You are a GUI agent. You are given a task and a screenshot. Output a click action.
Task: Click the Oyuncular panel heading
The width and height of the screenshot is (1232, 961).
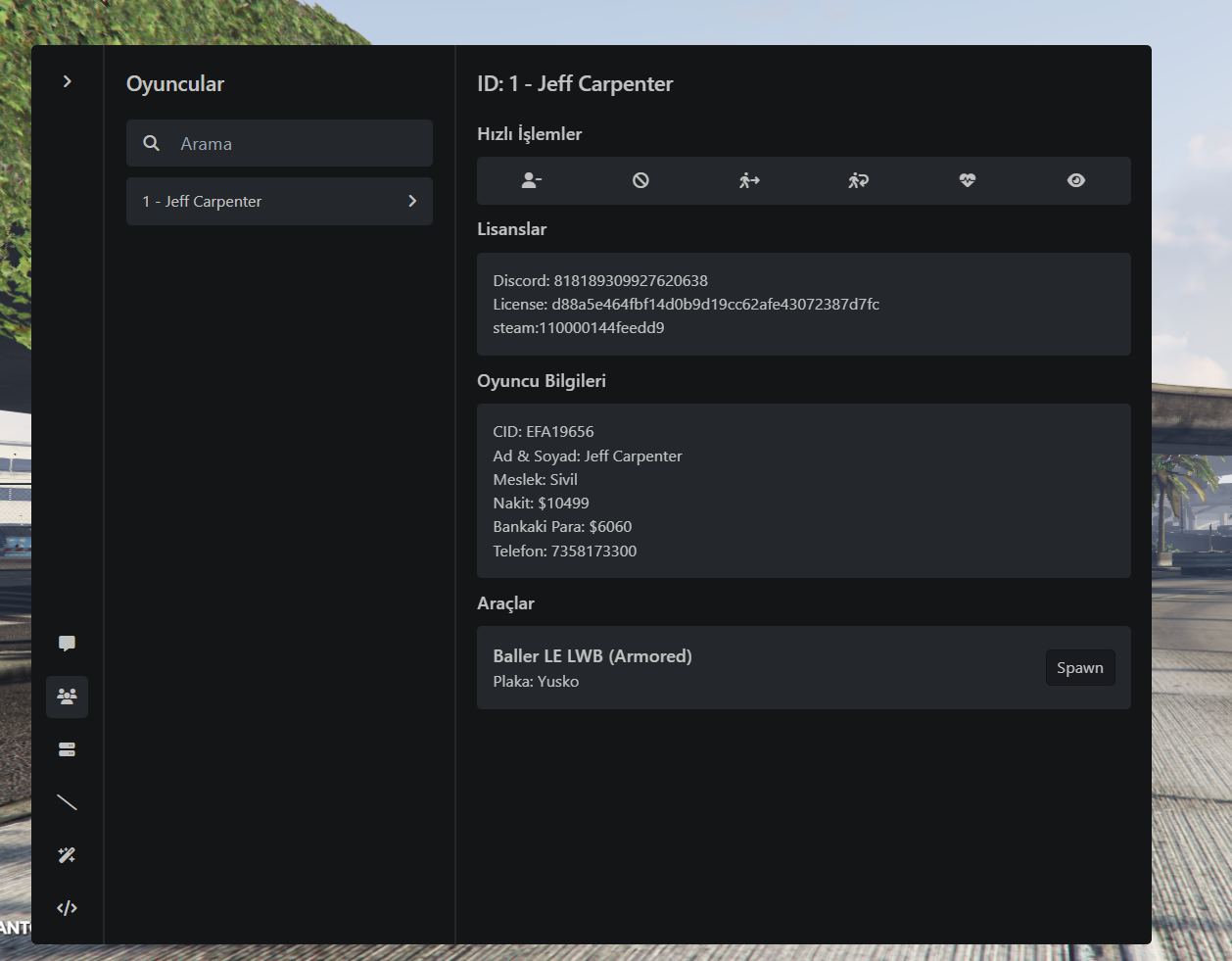point(175,83)
